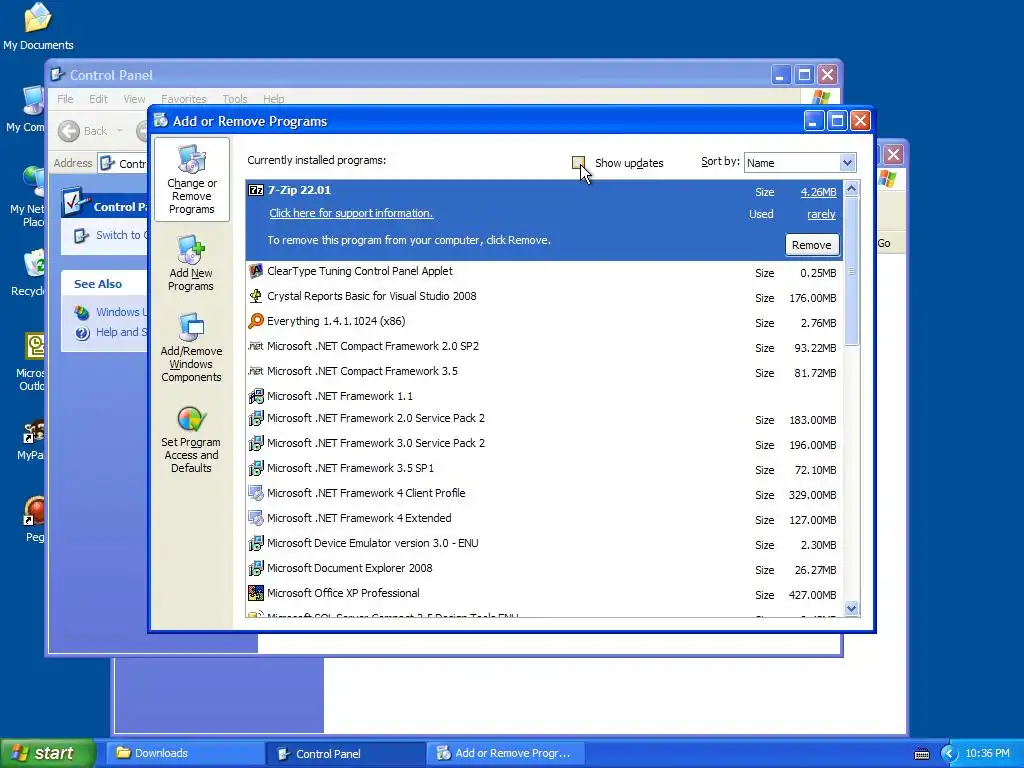Select ClearType Tuning Control Panel Applet entry
The height and width of the screenshot is (768, 1024).
coord(544,272)
